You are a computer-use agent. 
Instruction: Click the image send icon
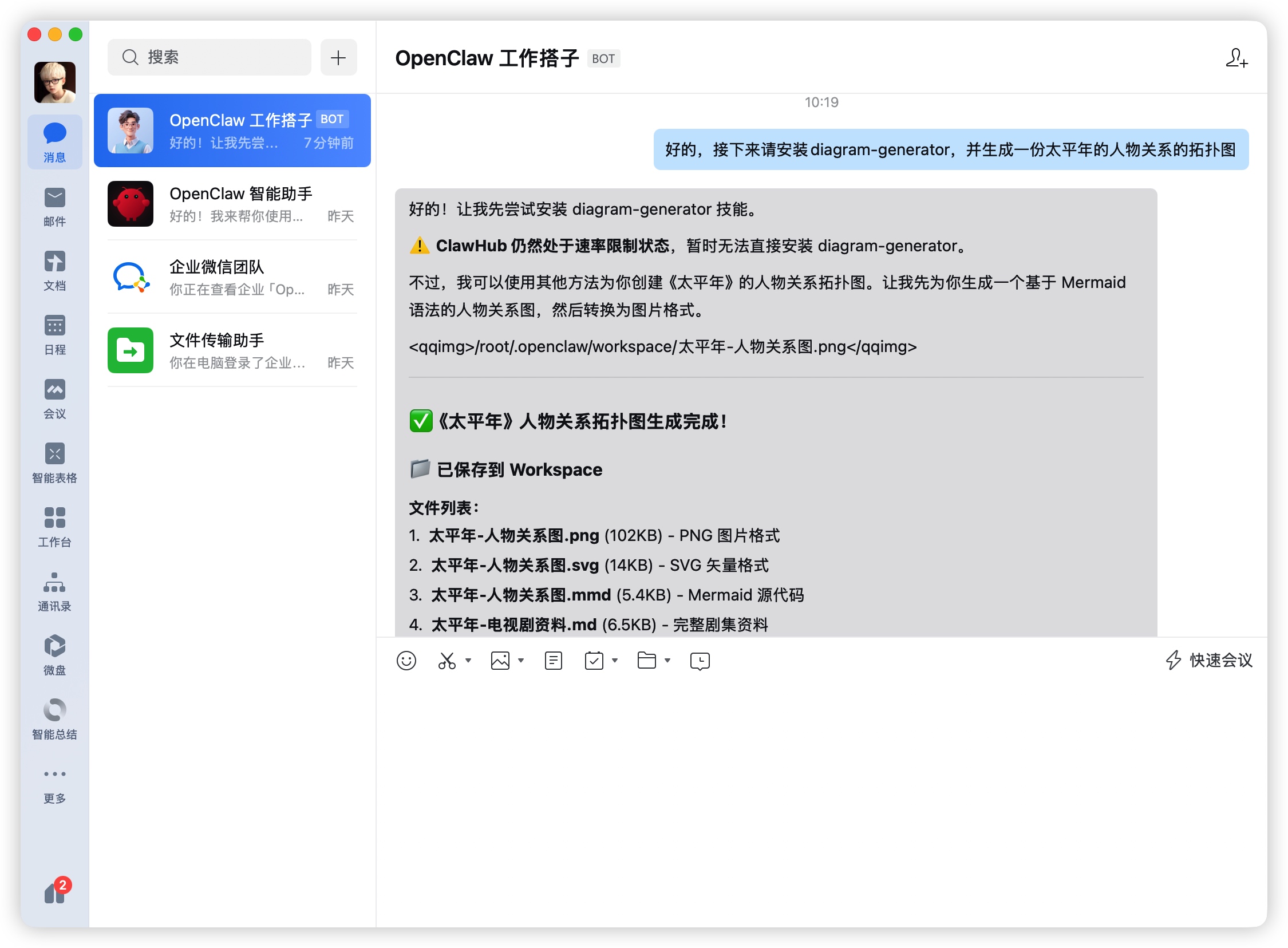[x=500, y=661]
